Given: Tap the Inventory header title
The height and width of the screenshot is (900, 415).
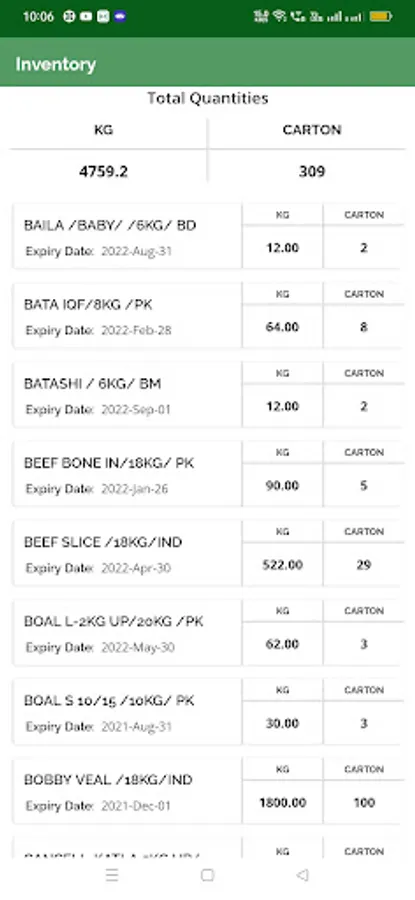Looking at the screenshot, I should point(56,64).
